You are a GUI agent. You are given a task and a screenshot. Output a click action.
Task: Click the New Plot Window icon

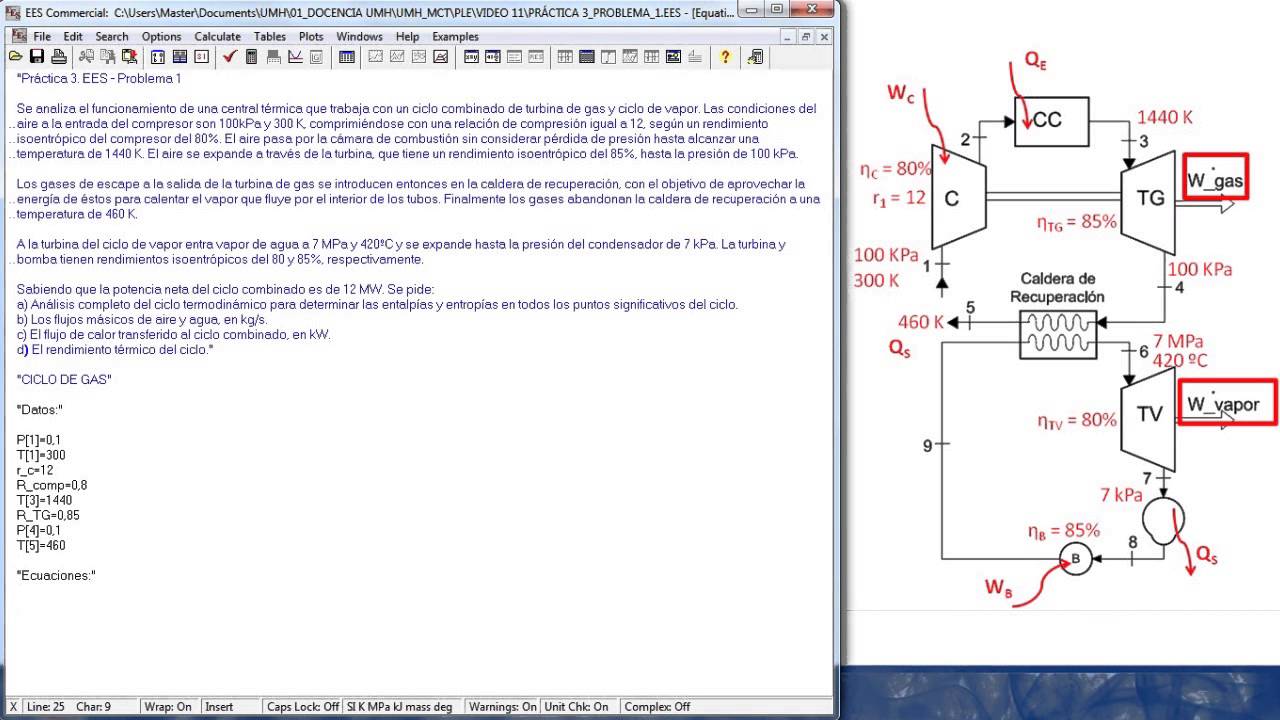pyautogui.click(x=375, y=57)
